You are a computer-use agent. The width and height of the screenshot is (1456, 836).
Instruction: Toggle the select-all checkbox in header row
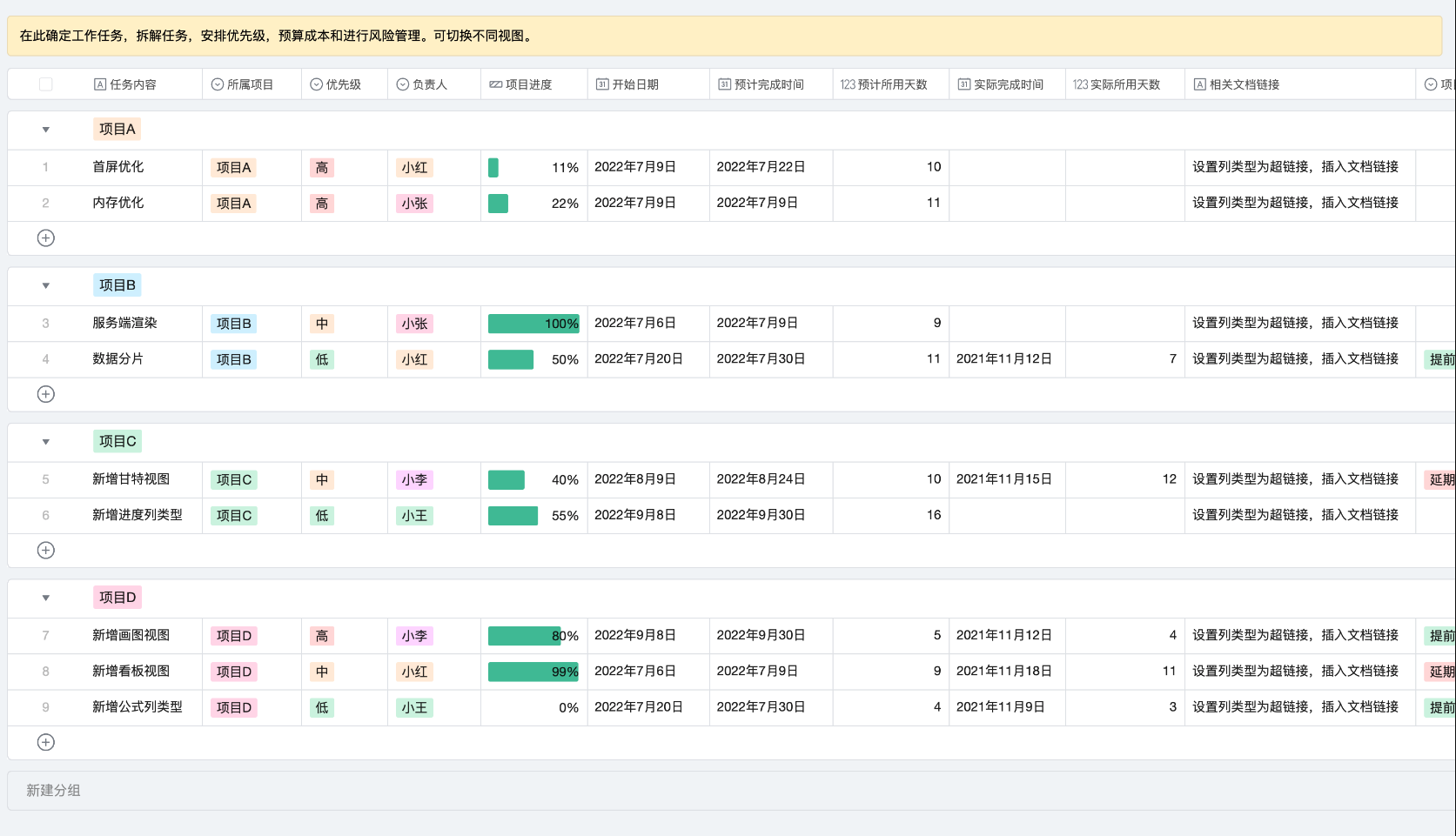point(46,84)
